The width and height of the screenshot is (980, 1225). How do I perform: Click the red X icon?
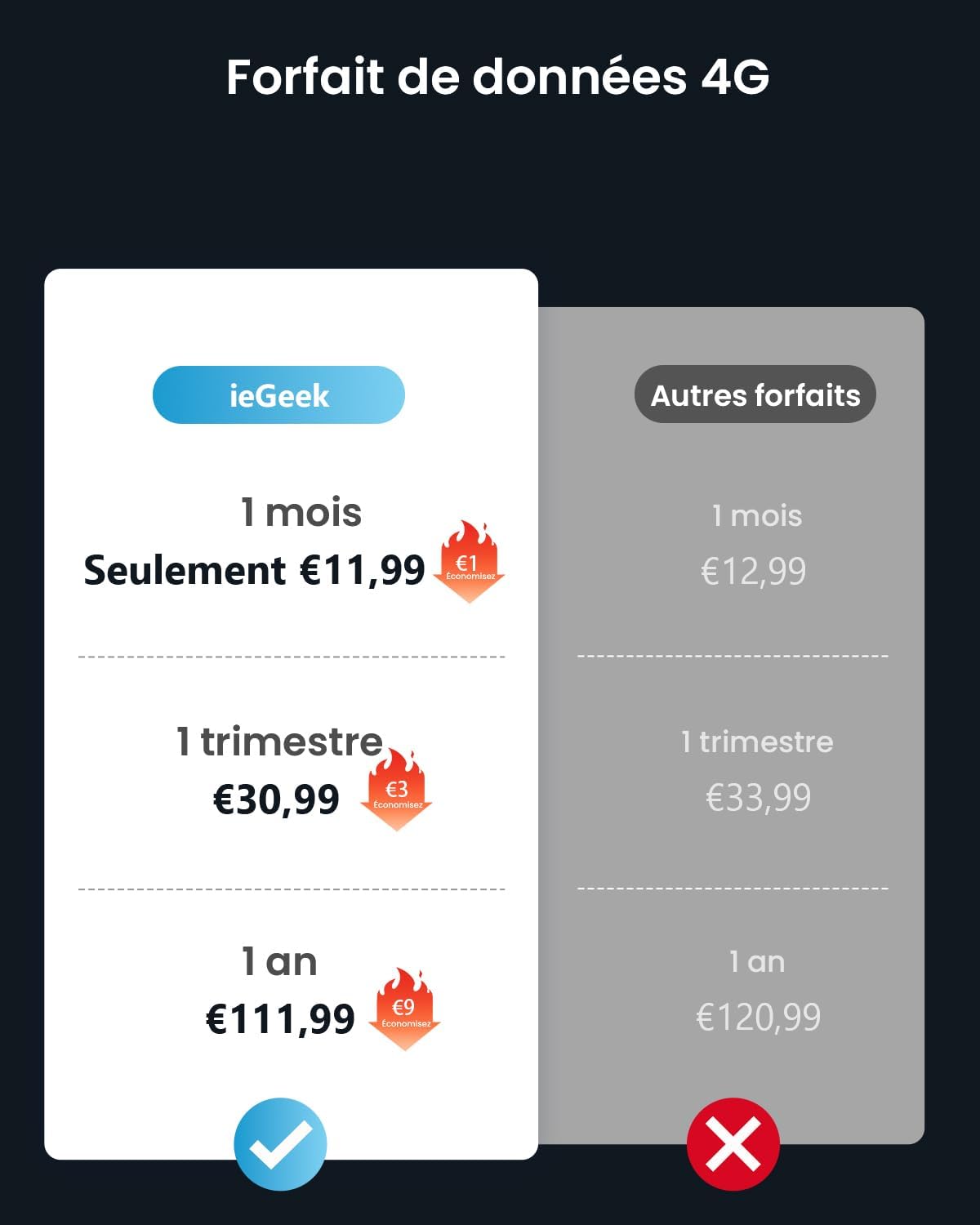pyautogui.click(x=733, y=1143)
